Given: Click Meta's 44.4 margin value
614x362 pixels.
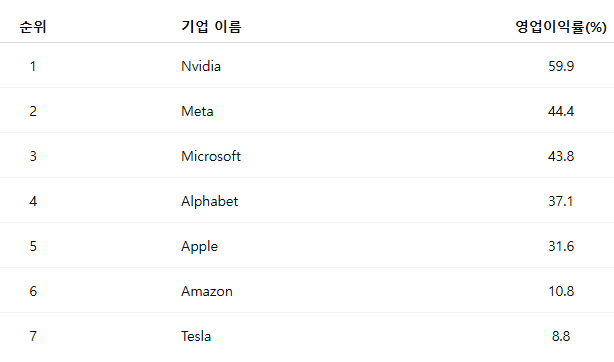Looking at the screenshot, I should (x=561, y=111).
